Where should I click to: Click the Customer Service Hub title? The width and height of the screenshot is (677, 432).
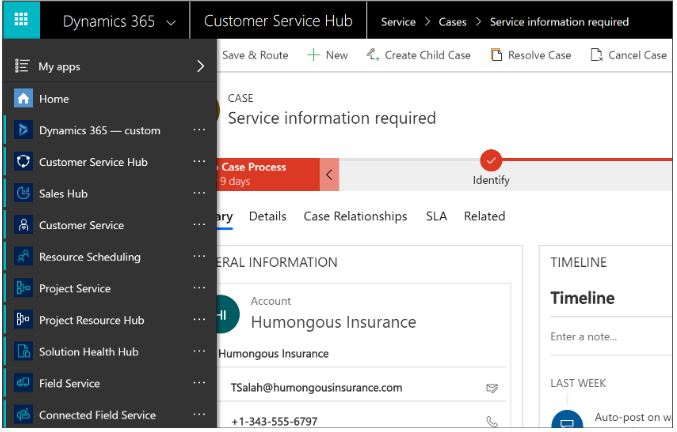pyautogui.click(x=278, y=21)
